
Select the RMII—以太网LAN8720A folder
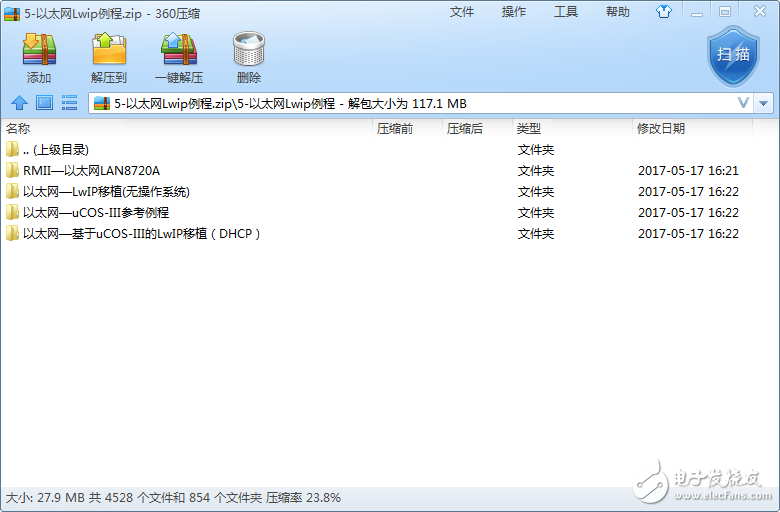pos(91,170)
